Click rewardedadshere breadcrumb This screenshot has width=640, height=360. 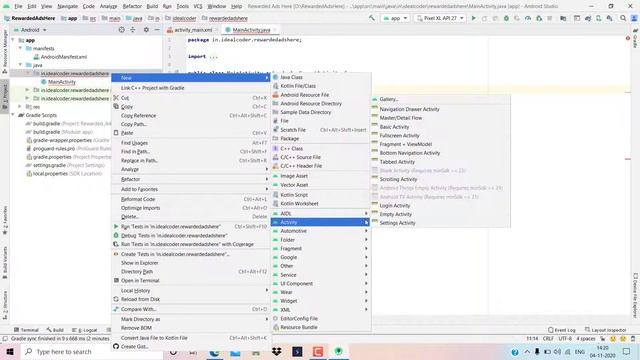click(228, 18)
